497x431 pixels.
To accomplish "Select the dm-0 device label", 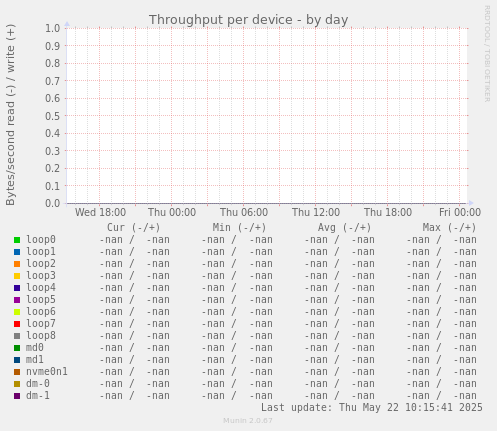I will tap(38, 384).
